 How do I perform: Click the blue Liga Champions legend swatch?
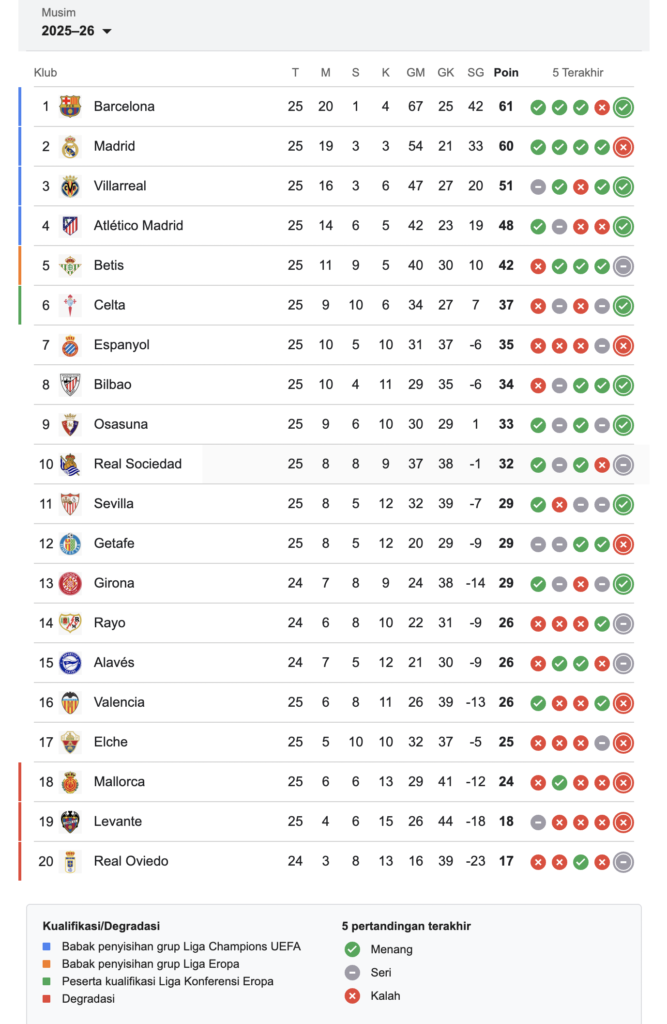click(47, 946)
